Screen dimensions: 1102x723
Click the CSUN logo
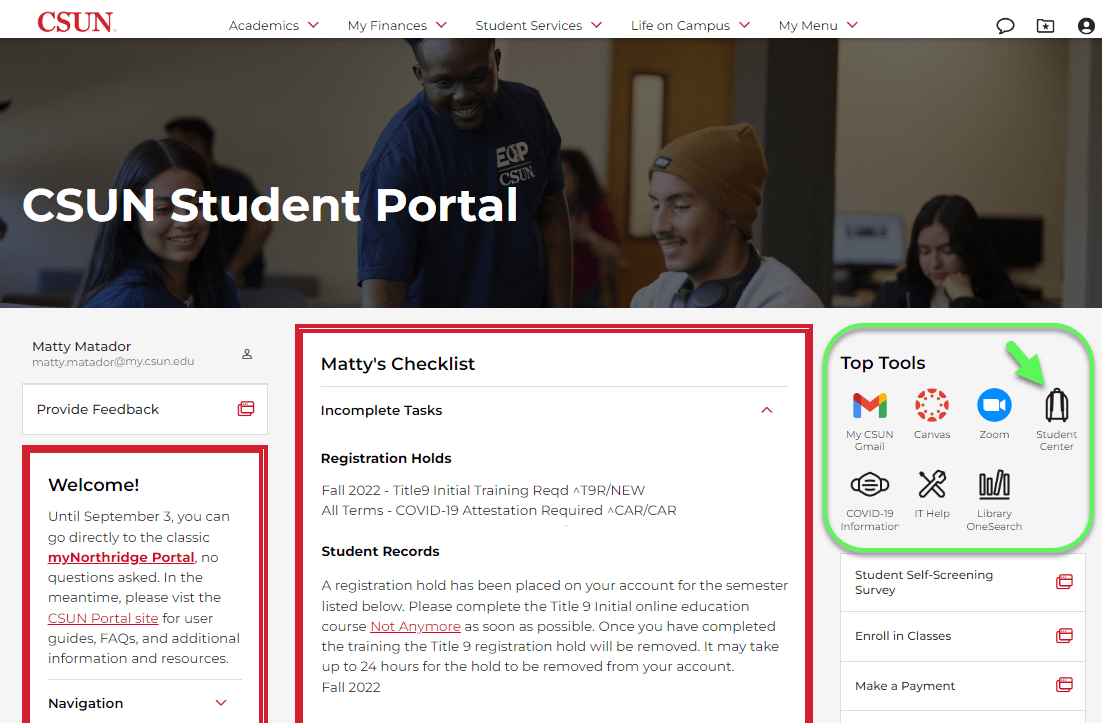[x=77, y=22]
